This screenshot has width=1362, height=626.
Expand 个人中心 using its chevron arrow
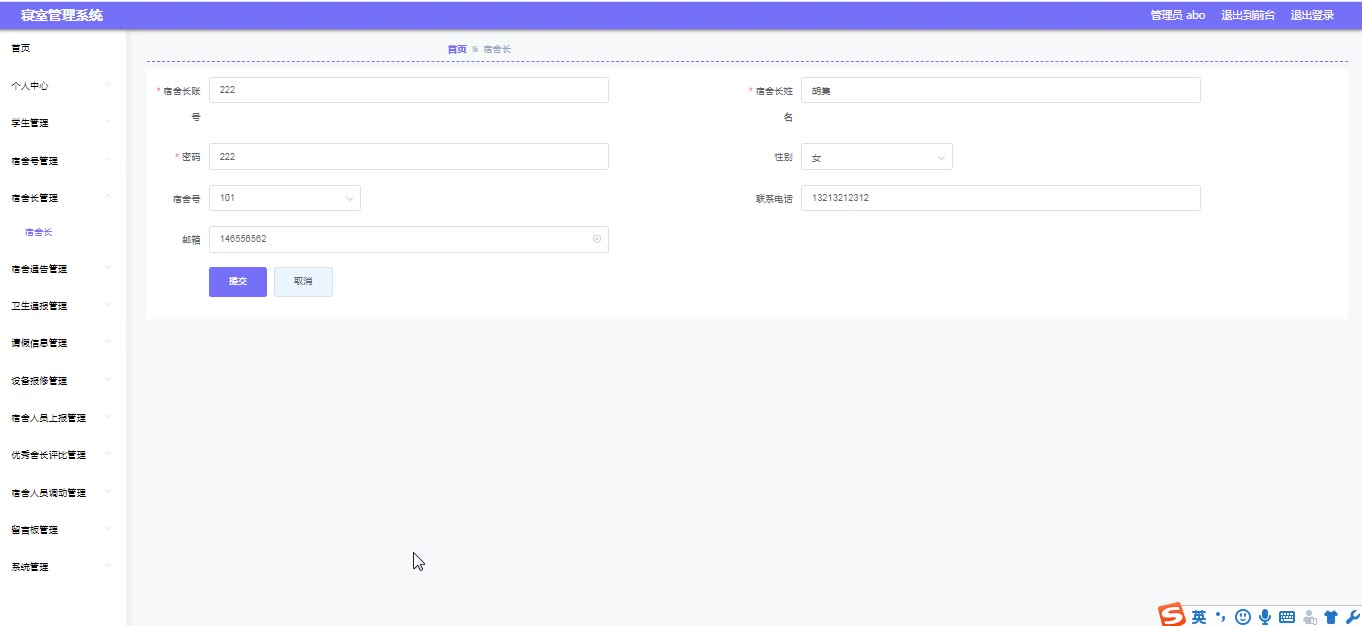107,85
